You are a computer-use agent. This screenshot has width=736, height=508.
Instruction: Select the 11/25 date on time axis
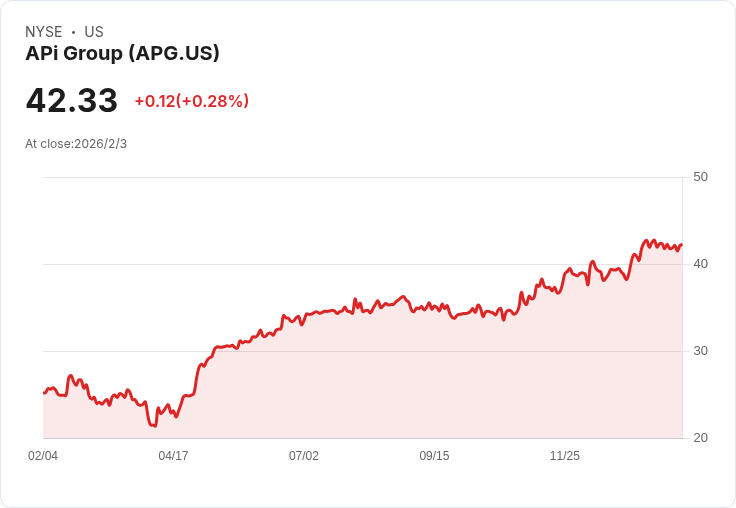565,456
